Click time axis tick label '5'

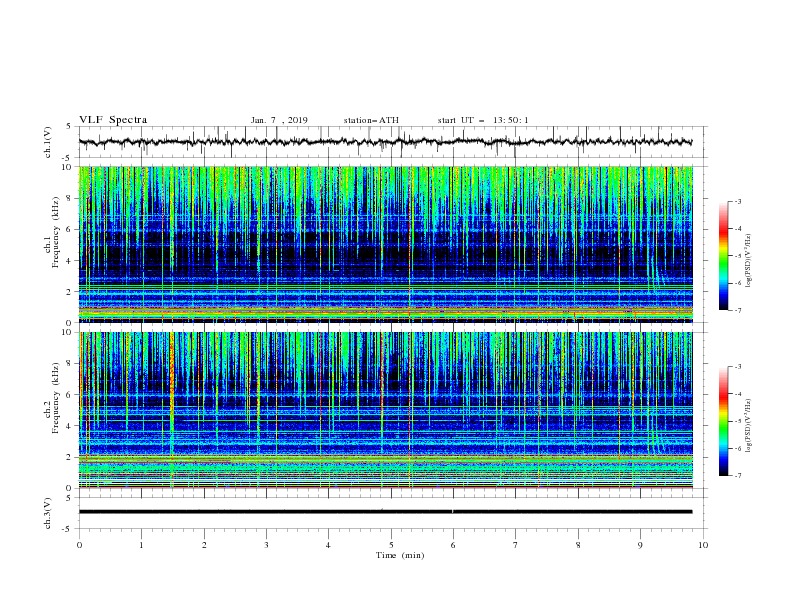point(391,545)
